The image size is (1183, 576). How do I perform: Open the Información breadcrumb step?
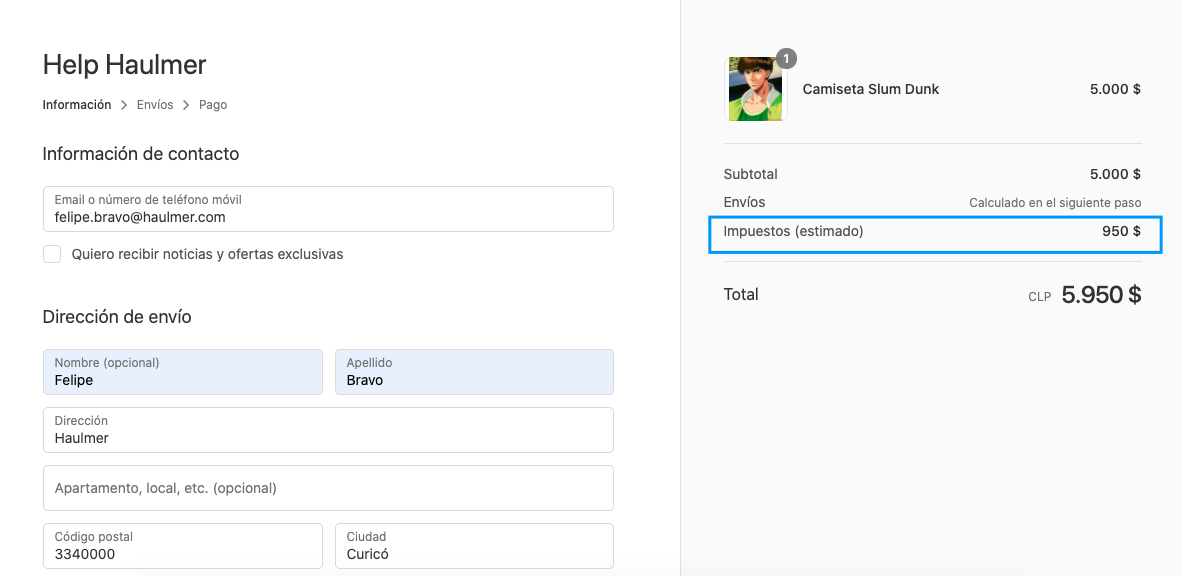(x=77, y=105)
